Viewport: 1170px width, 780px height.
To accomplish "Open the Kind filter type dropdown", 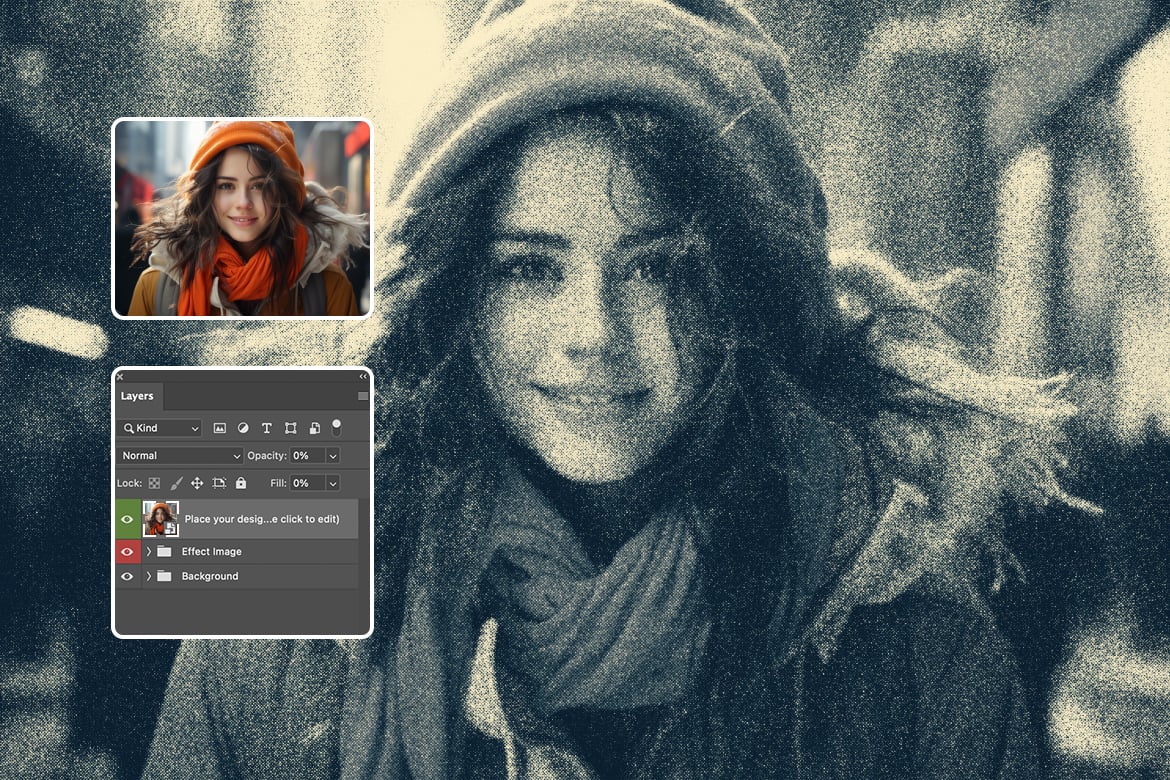I will click(160, 428).
